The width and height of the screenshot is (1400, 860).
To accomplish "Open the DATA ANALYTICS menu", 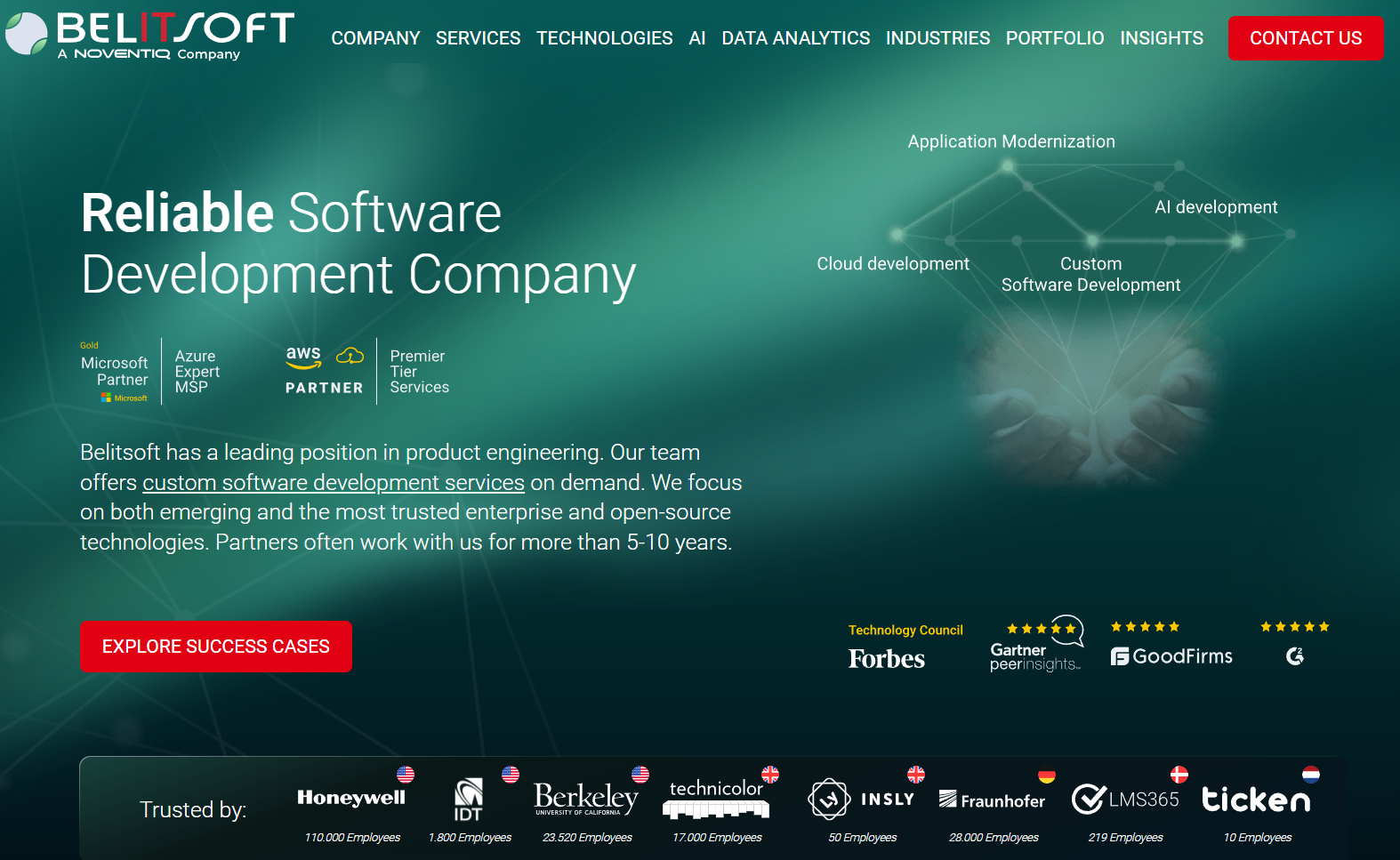I will (796, 38).
